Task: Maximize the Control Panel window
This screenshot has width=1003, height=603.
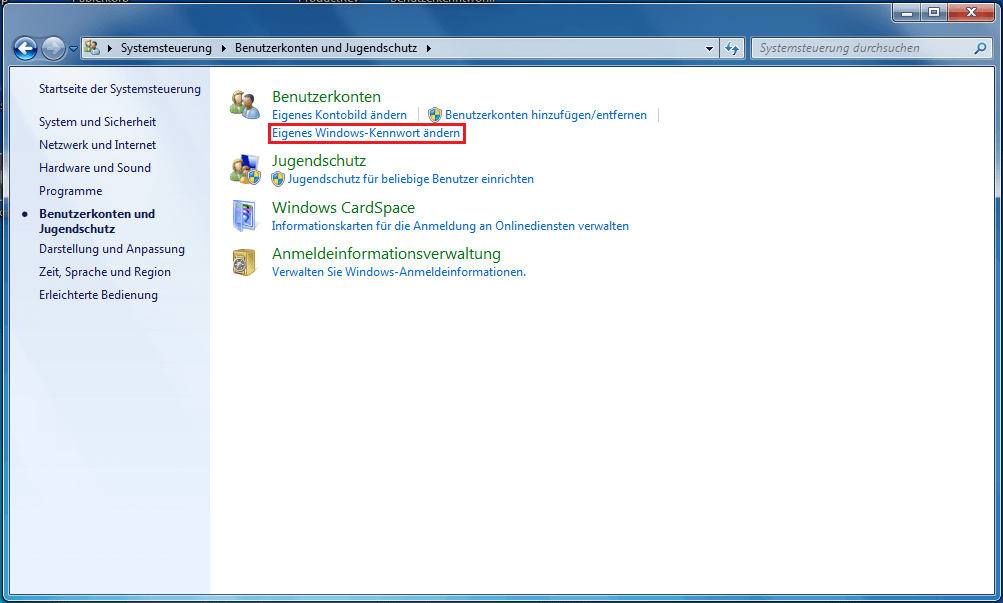Action: [x=934, y=12]
